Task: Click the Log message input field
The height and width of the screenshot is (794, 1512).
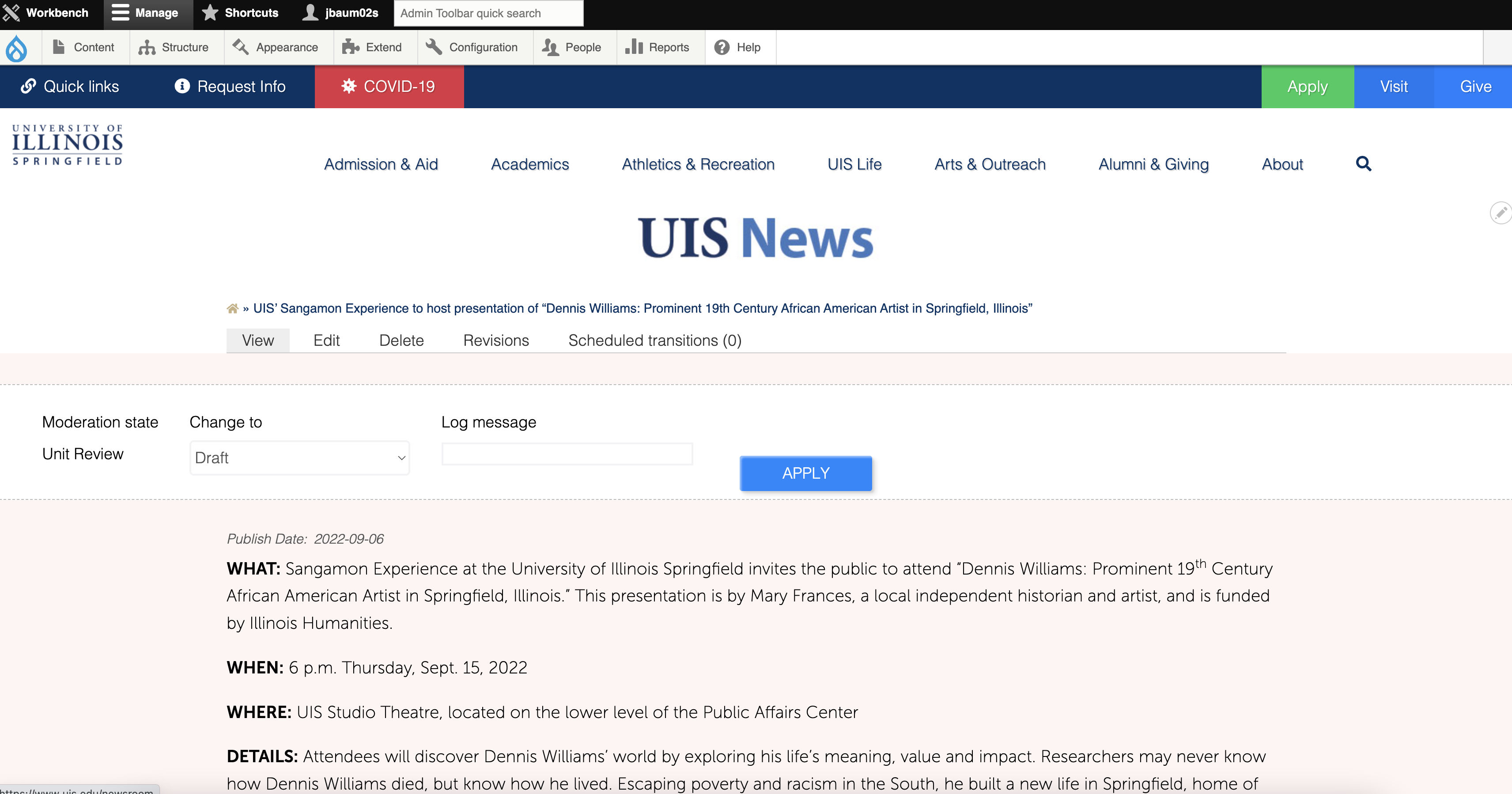Action: tap(567, 454)
